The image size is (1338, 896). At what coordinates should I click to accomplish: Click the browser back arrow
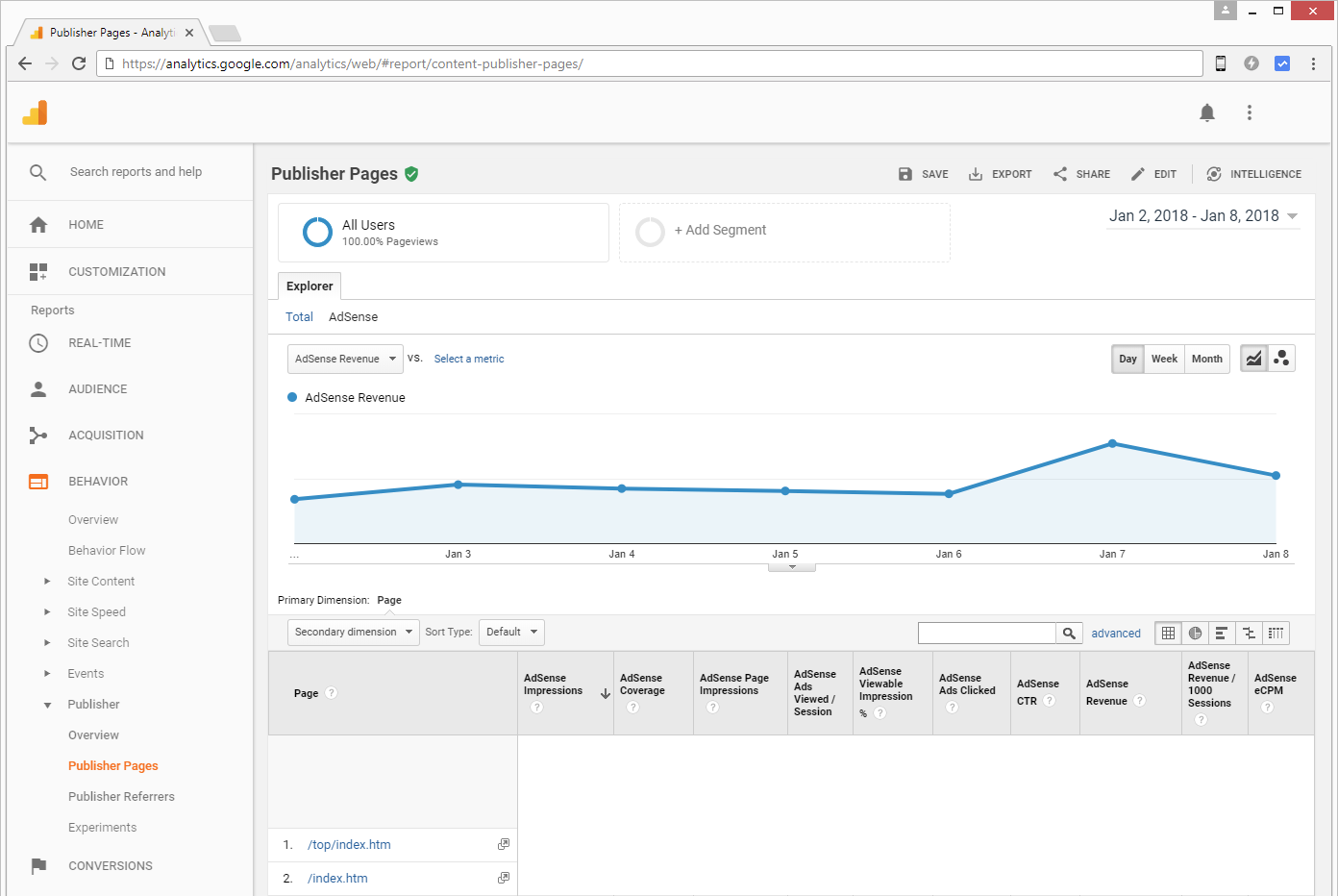click(x=25, y=63)
